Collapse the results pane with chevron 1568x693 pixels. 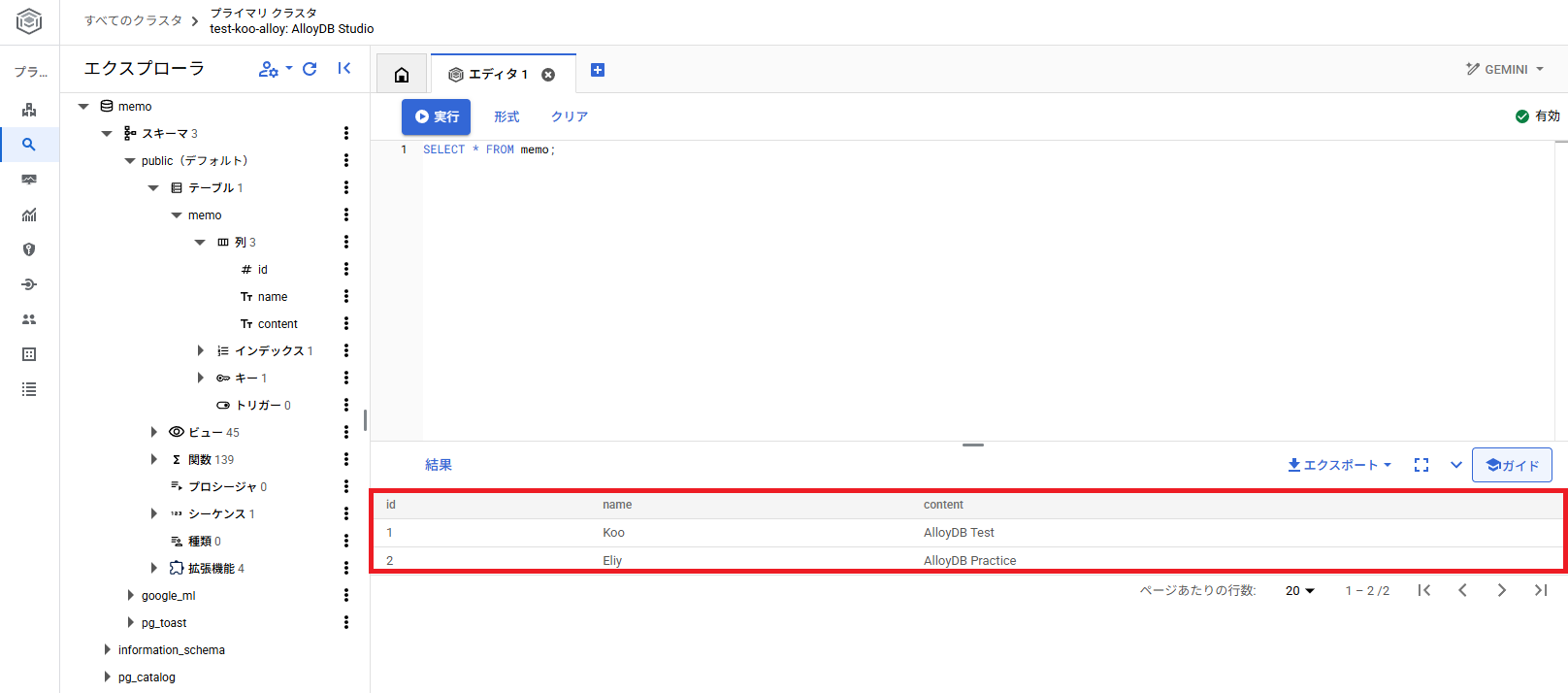coord(1456,465)
